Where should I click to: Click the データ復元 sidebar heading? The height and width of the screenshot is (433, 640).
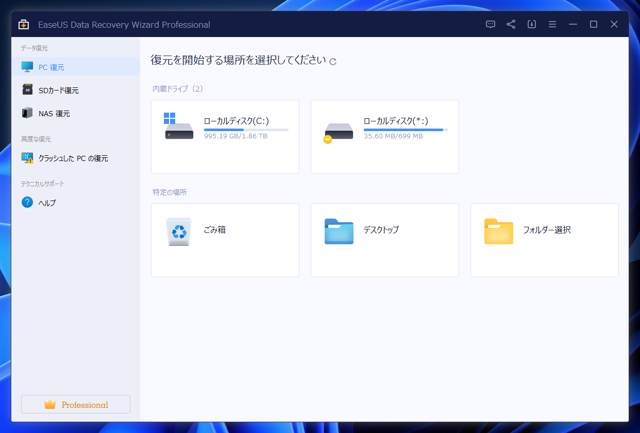pos(34,48)
